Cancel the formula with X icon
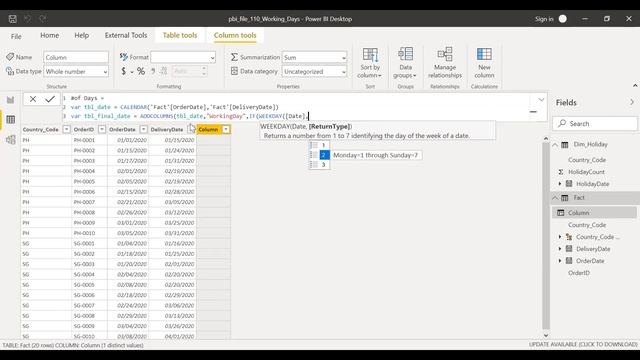This screenshot has width=640, height=360. point(33,99)
